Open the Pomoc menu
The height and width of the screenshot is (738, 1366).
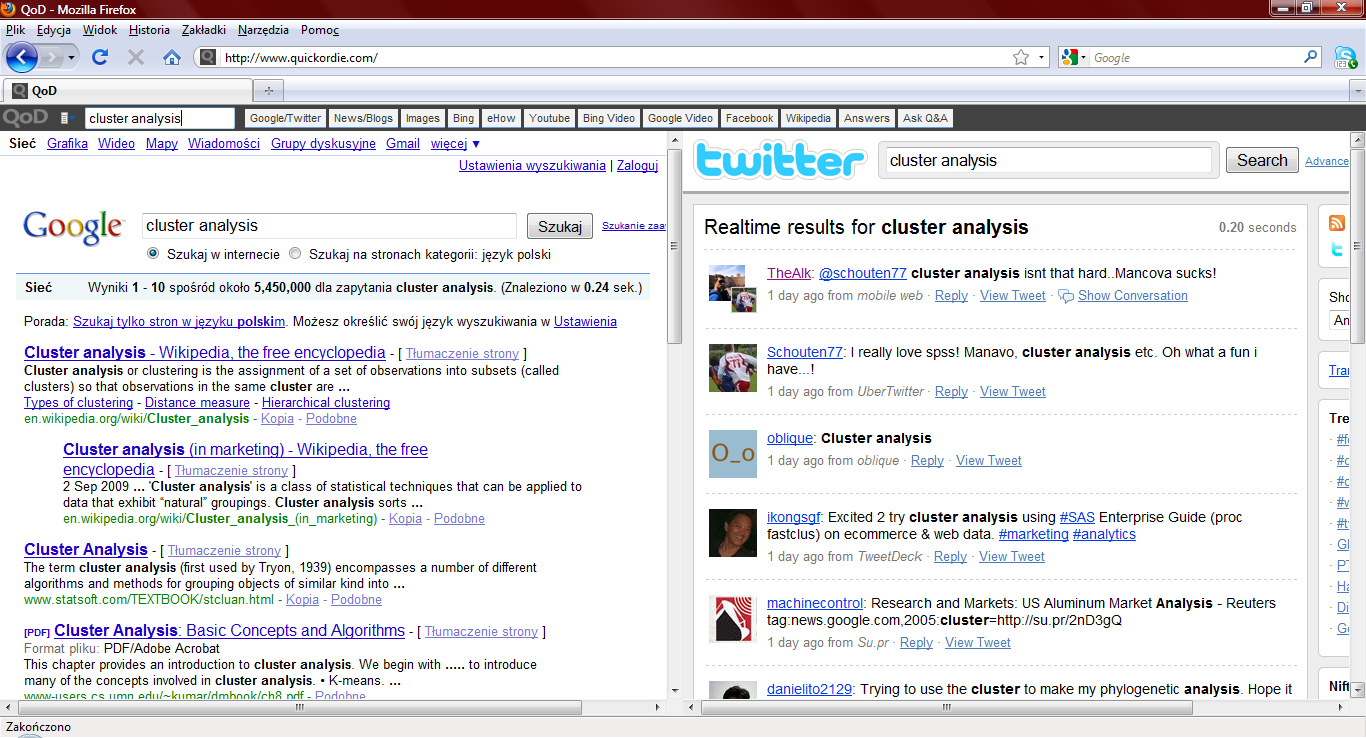pos(320,30)
